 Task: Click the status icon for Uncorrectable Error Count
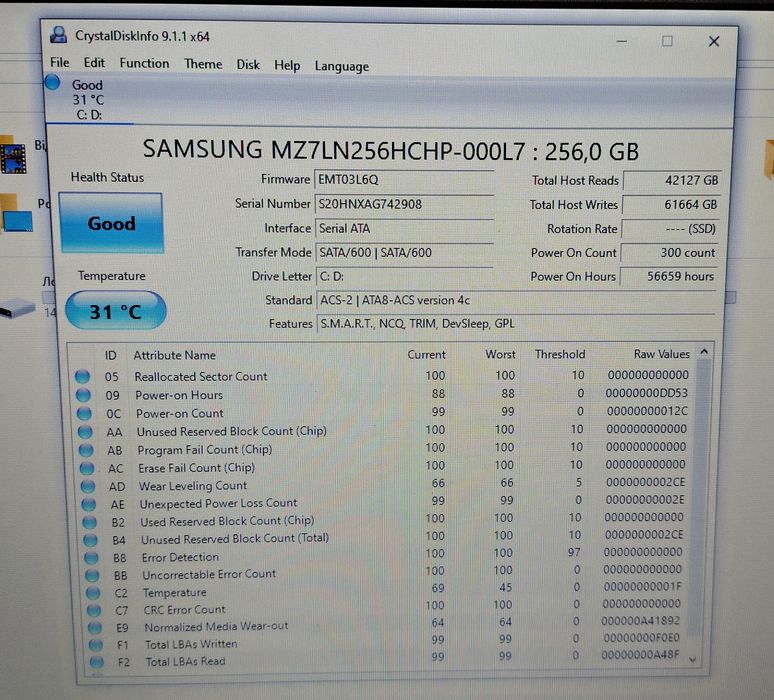pyautogui.click(x=92, y=575)
